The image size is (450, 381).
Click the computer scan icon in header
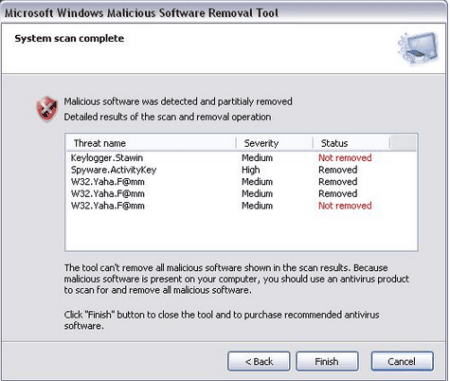[x=418, y=48]
